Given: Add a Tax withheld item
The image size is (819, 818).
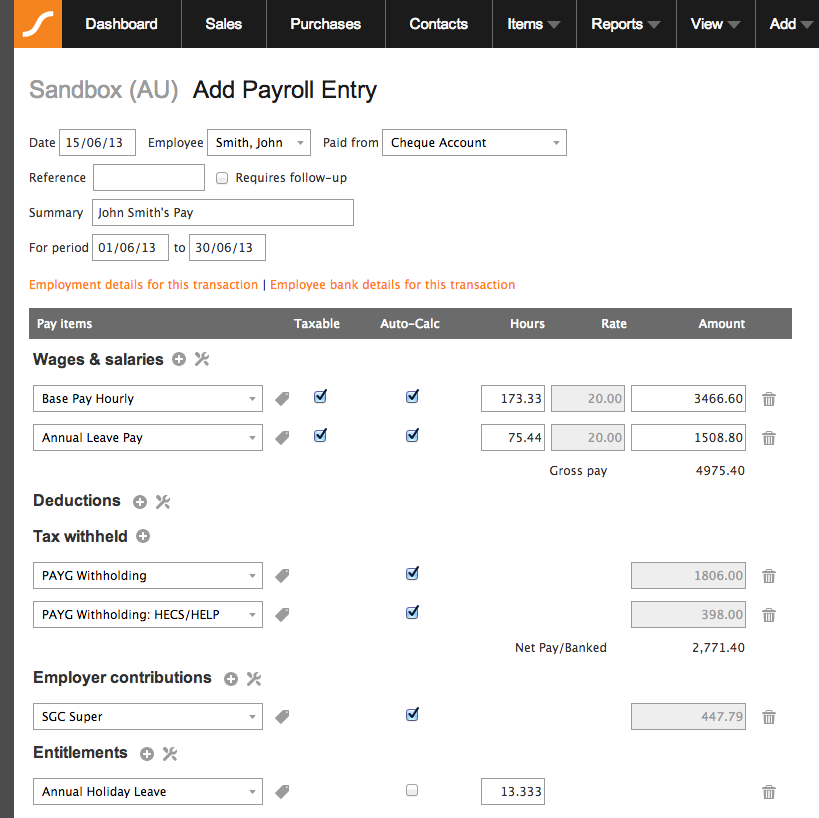Looking at the screenshot, I should [143, 536].
